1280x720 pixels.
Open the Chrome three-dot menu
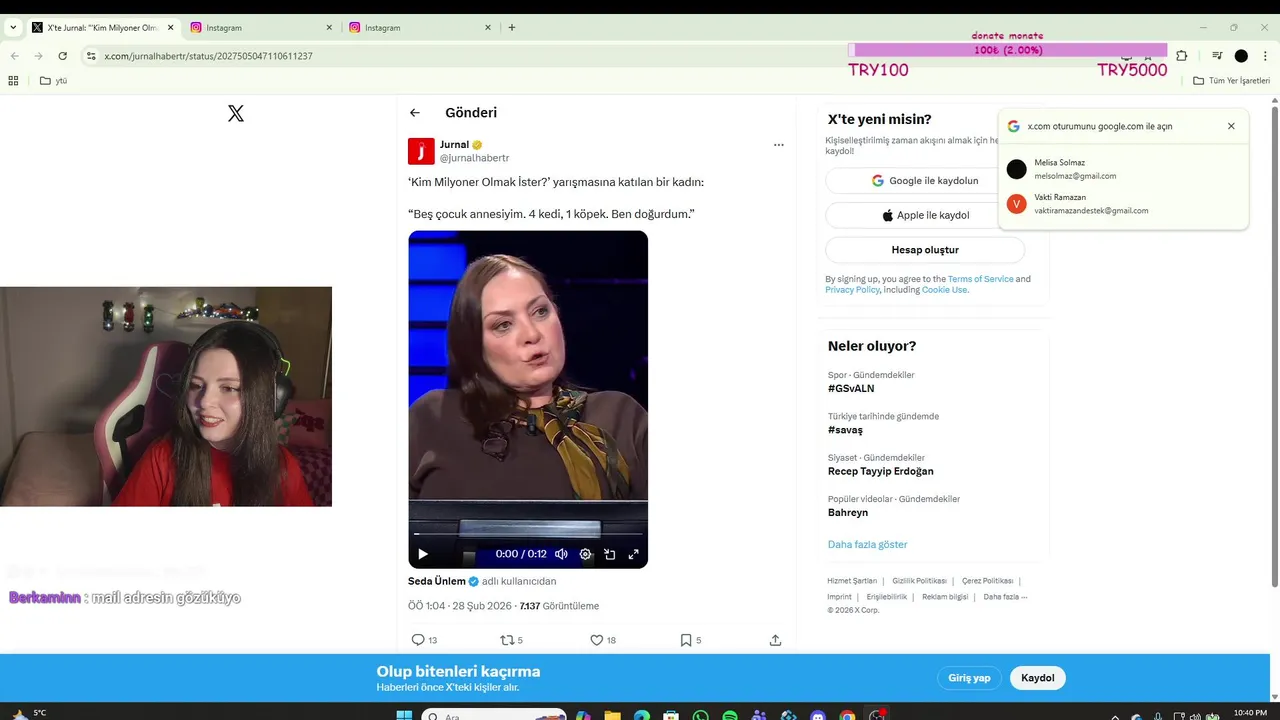1265,56
